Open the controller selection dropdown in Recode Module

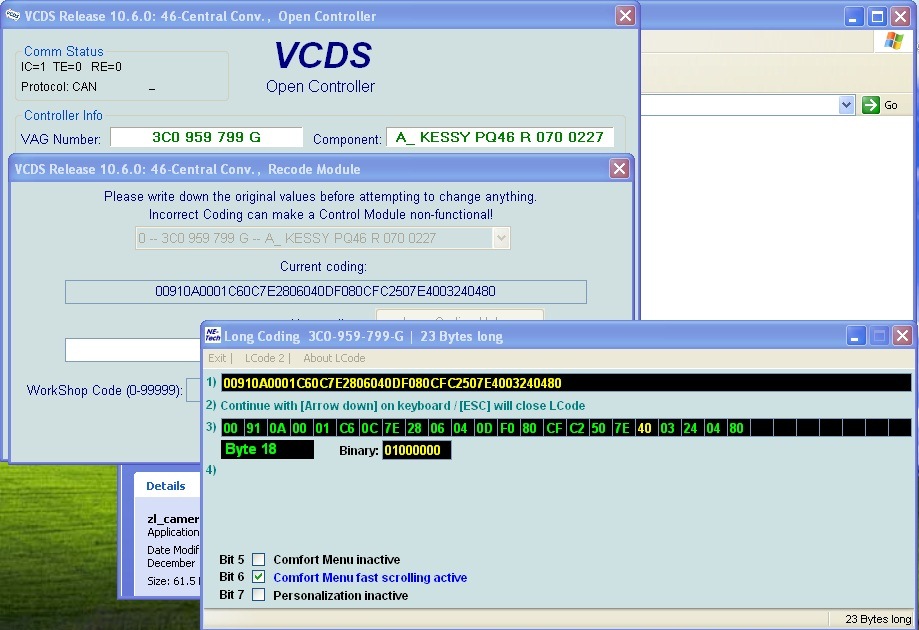pyautogui.click(x=501, y=239)
